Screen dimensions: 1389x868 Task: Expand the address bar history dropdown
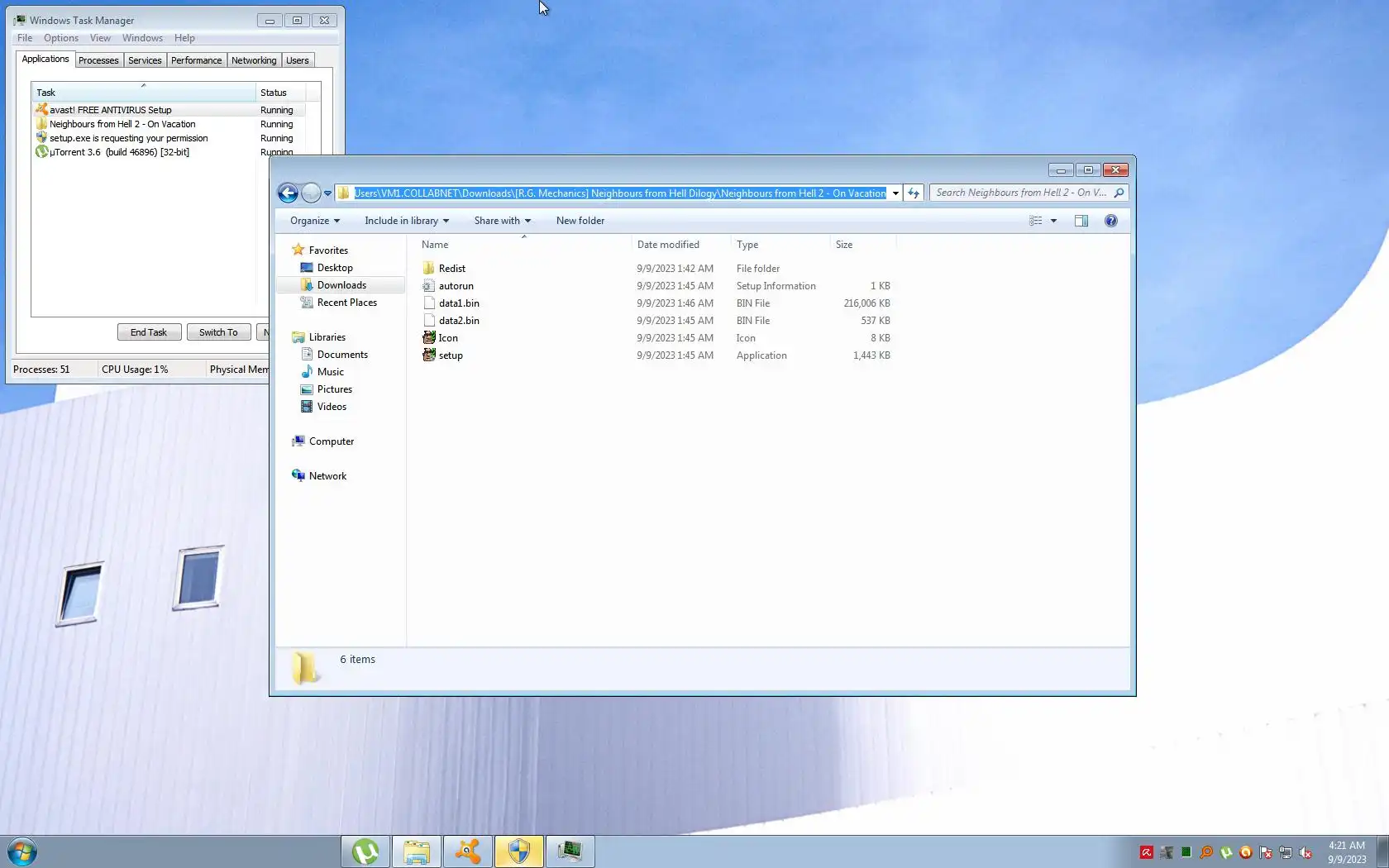click(895, 193)
